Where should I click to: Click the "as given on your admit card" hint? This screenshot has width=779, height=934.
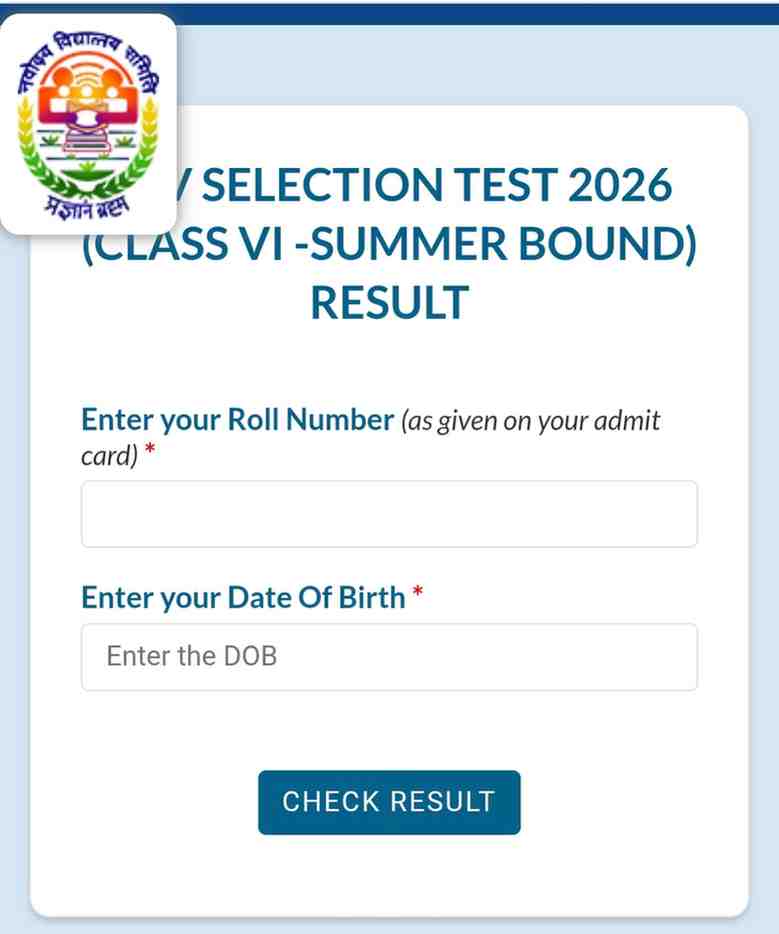pyautogui.click(x=530, y=421)
